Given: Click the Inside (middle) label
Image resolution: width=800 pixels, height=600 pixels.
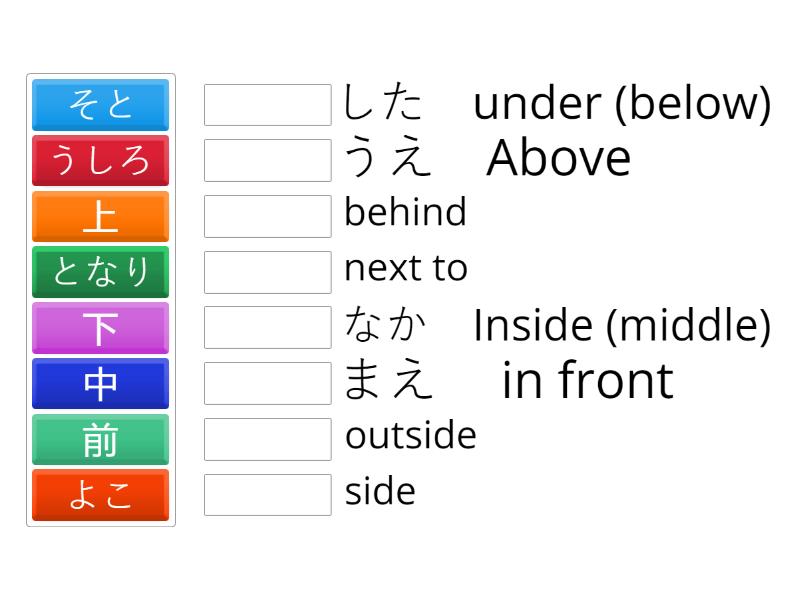Looking at the screenshot, I should (x=620, y=324).
